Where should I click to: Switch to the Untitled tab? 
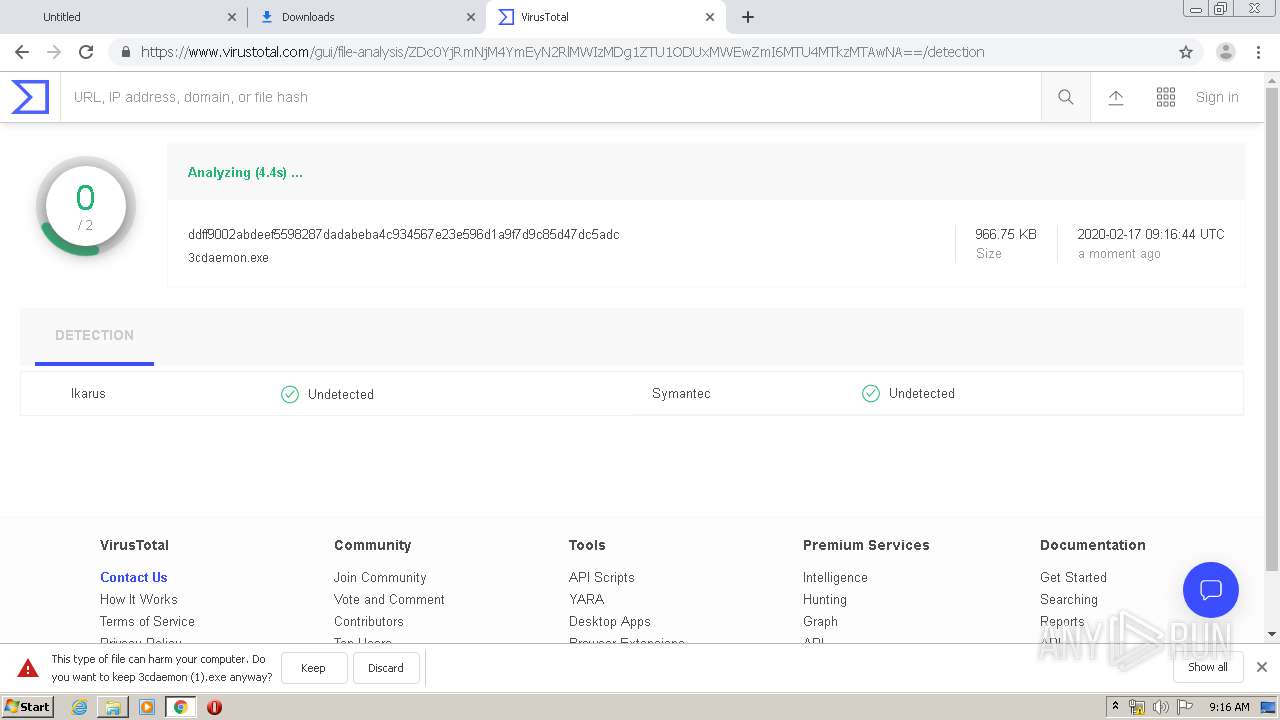(125, 17)
